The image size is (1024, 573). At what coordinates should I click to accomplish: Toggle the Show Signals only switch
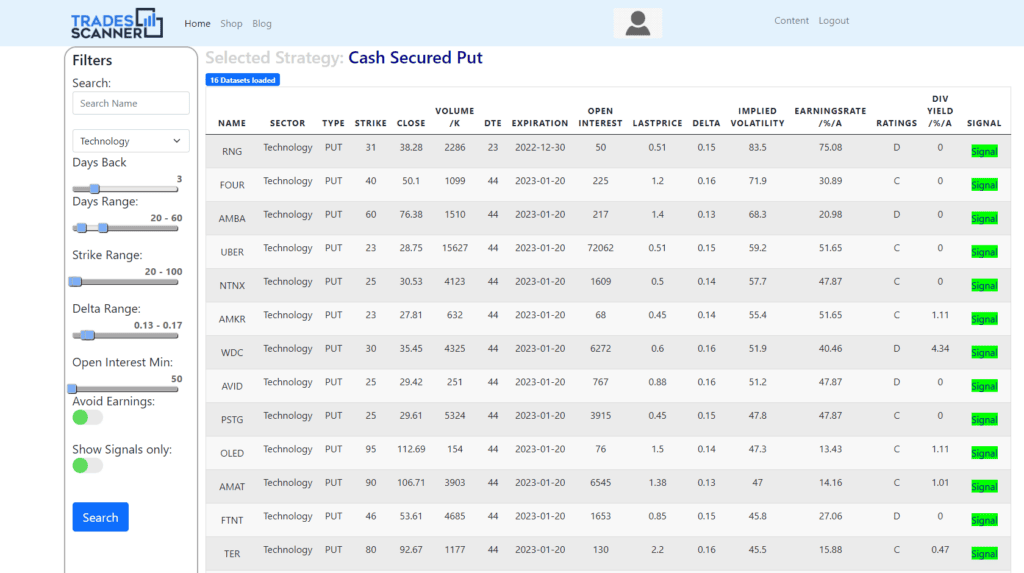point(88,465)
